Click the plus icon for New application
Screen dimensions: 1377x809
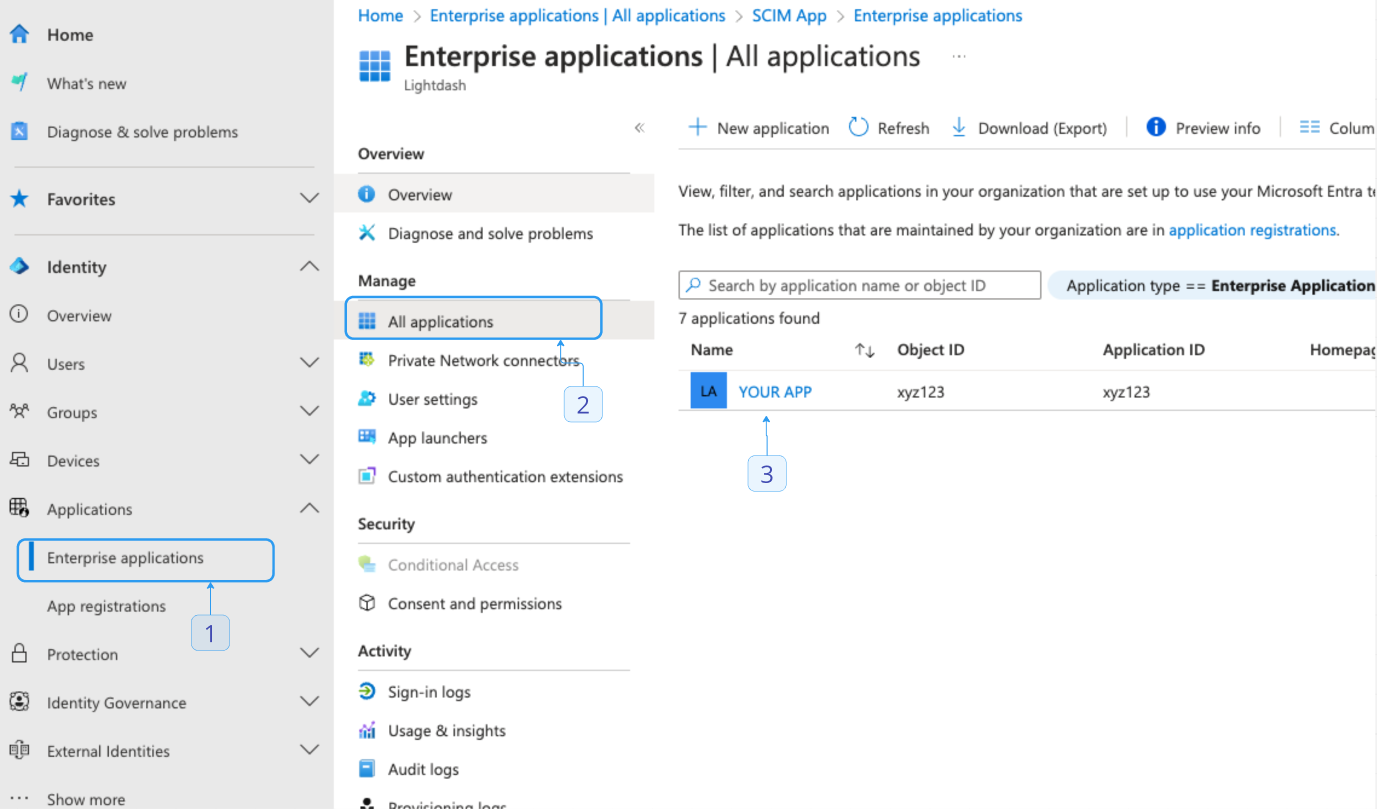[697, 127]
